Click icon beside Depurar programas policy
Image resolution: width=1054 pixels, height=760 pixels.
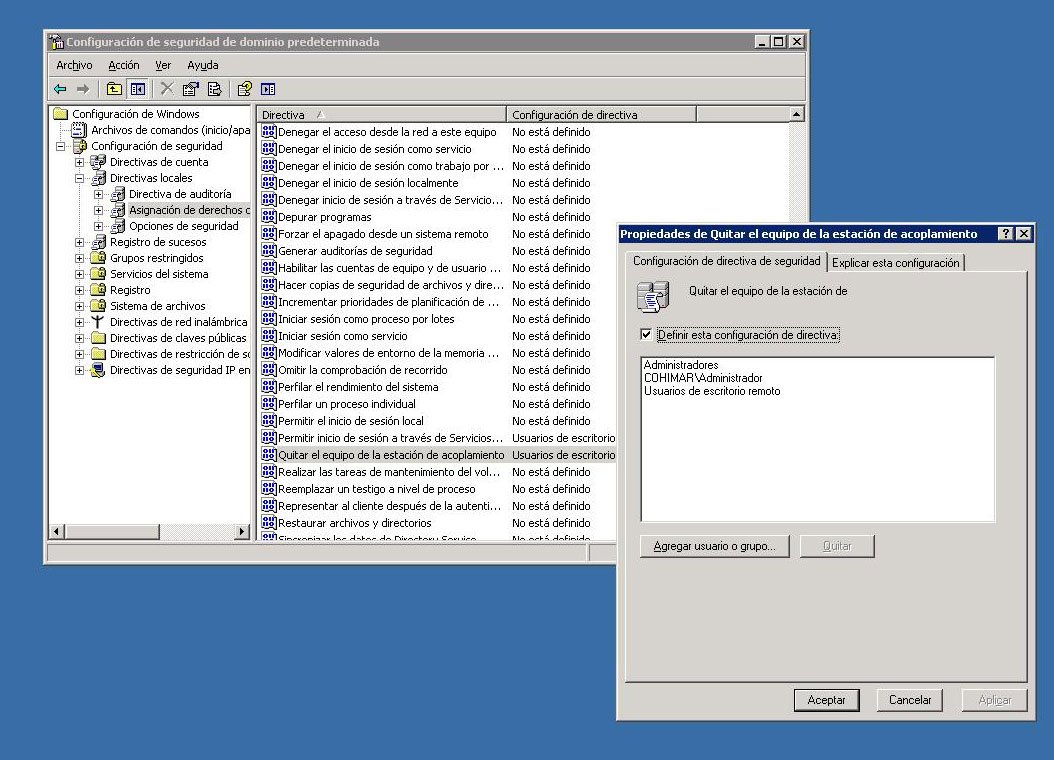point(269,216)
